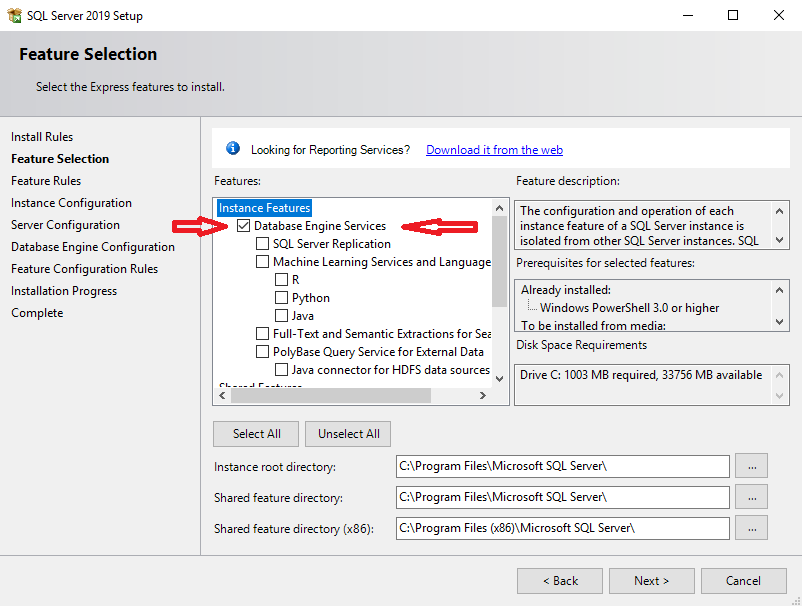Click the SQL Server Setup title bar icon
This screenshot has height=606, width=802.
coord(14,15)
